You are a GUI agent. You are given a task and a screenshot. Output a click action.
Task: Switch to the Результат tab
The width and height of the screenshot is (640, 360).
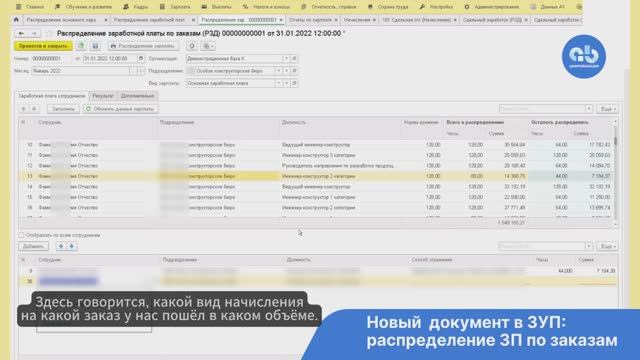point(103,96)
